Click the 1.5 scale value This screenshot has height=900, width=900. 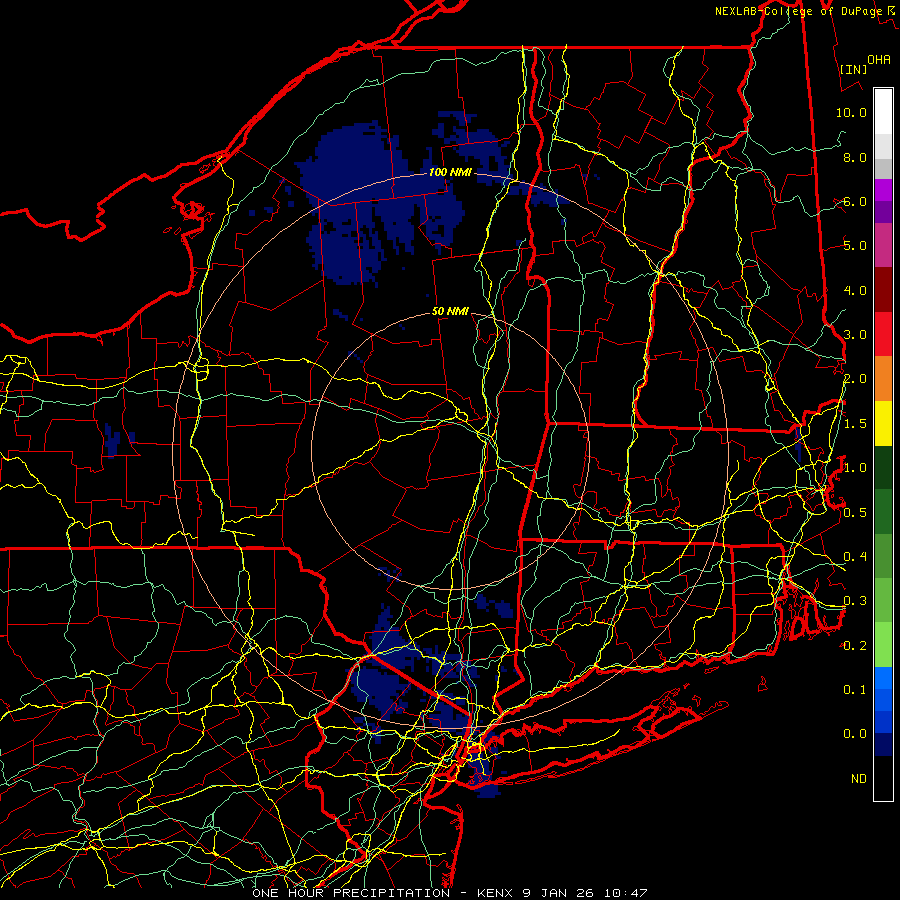(x=855, y=424)
